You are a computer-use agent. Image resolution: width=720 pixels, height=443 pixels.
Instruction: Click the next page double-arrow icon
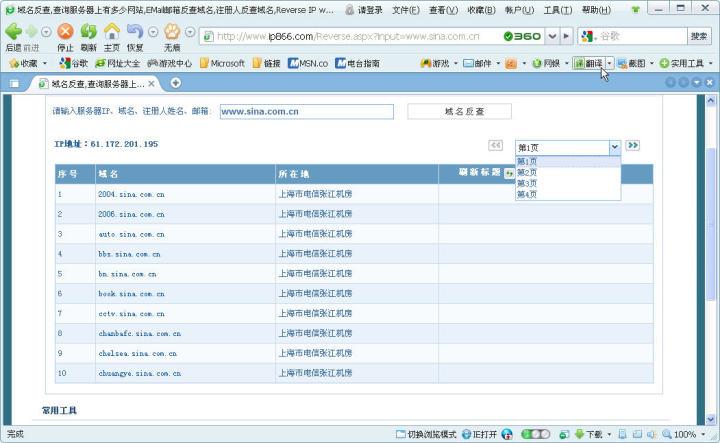coord(633,146)
